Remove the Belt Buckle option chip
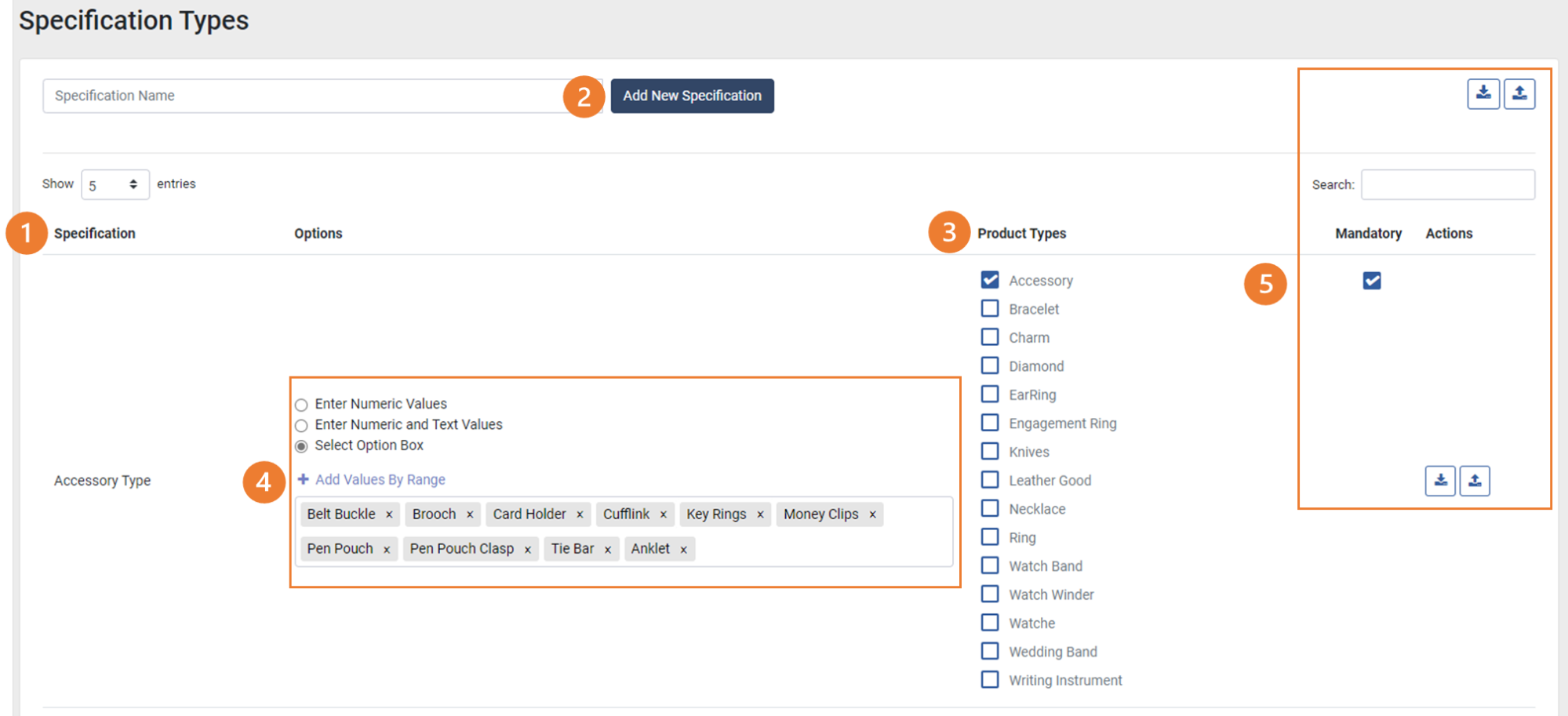This screenshot has height=716, width=1568. (x=390, y=514)
